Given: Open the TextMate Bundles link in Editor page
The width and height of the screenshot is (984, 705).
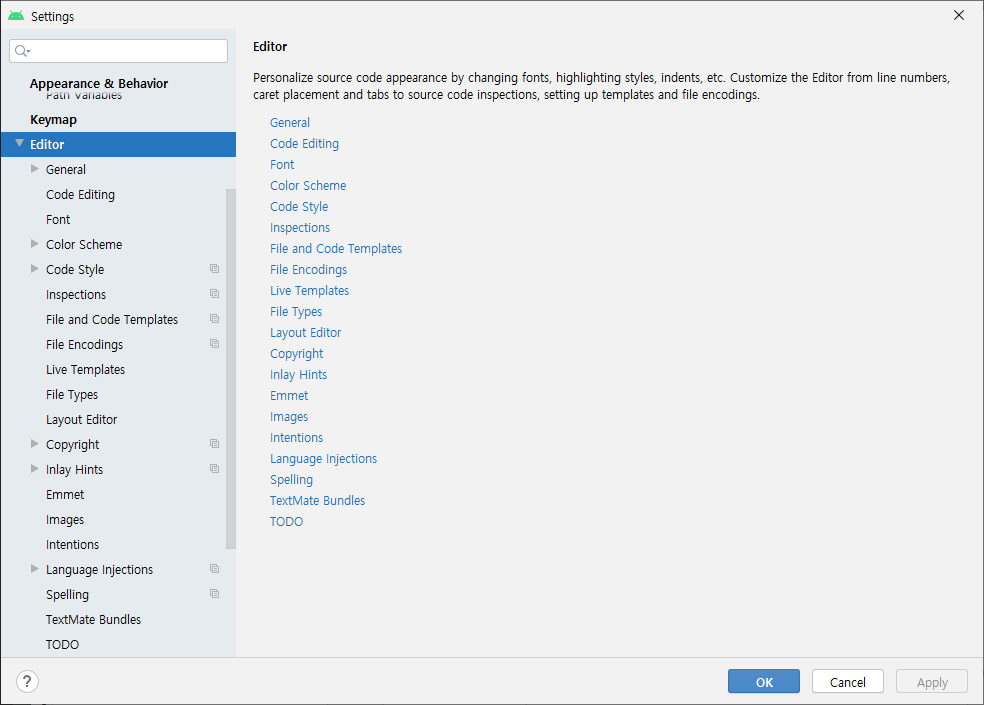Looking at the screenshot, I should (318, 501).
